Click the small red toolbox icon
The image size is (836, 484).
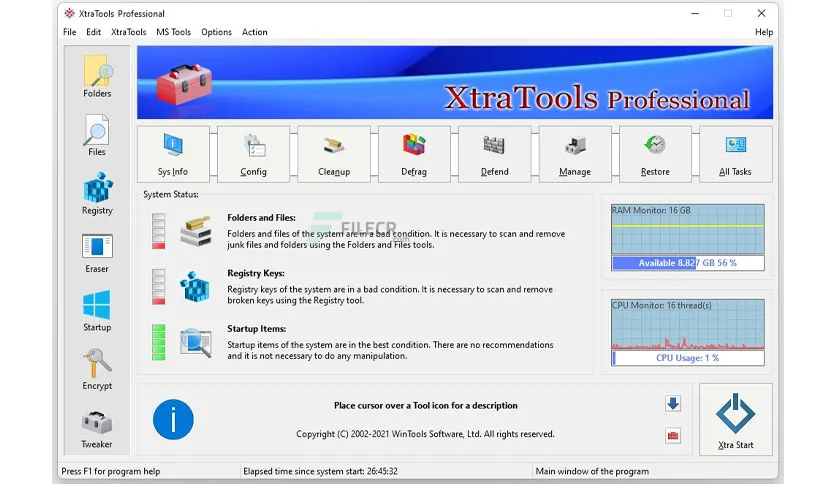673,435
